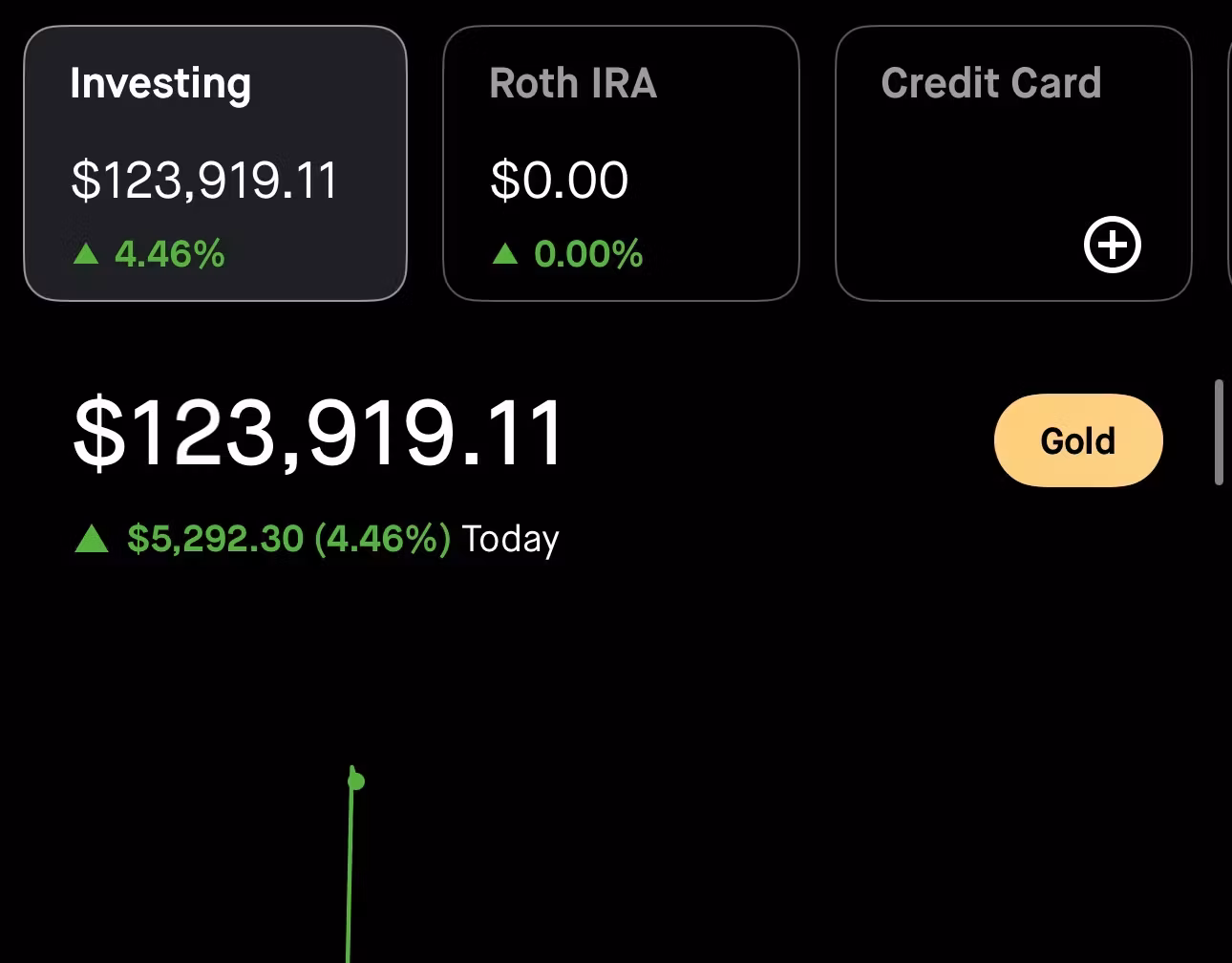This screenshot has height=963, width=1232.
Task: Click the partially visible card at far right
Action: (x=1229, y=163)
